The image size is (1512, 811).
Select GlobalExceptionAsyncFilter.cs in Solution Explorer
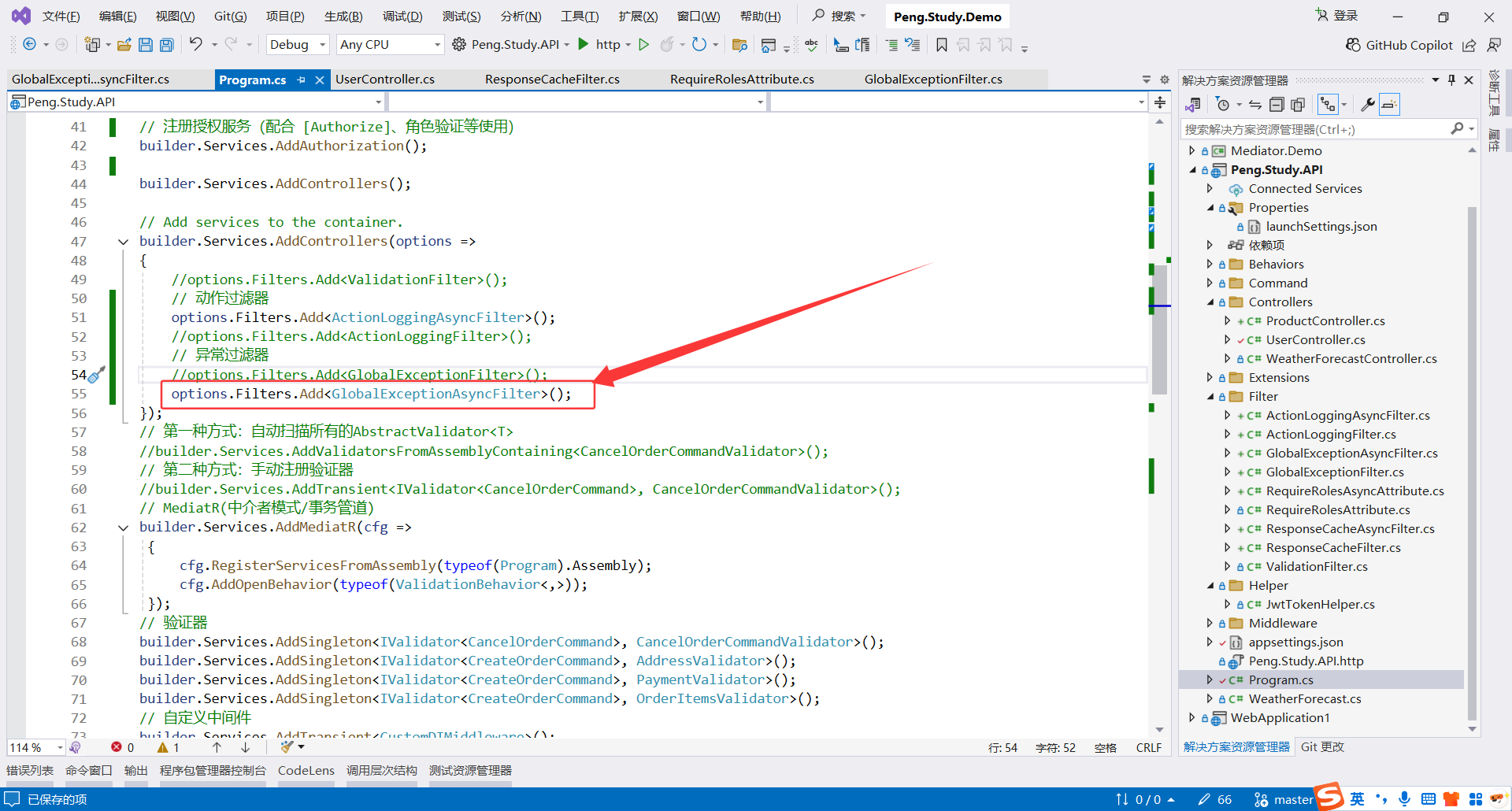1351,453
